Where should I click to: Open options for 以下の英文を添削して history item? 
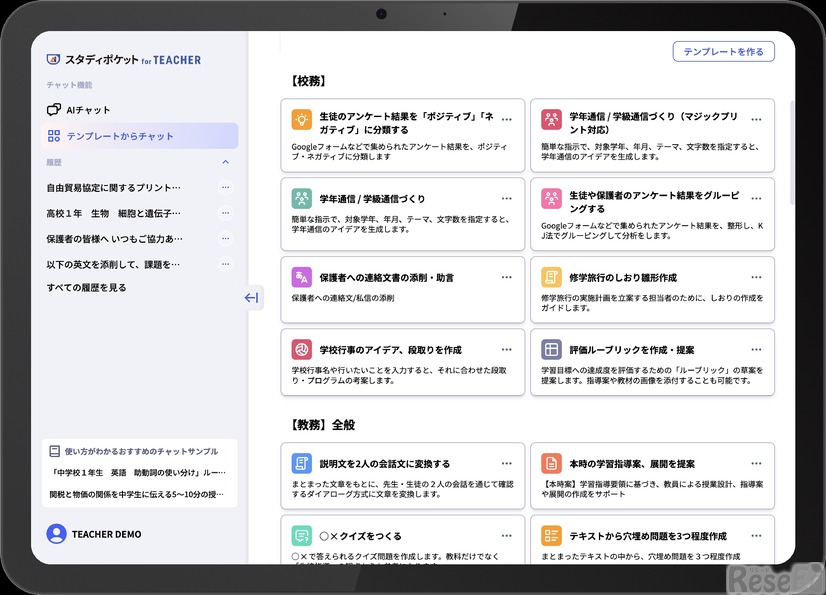[x=225, y=264]
